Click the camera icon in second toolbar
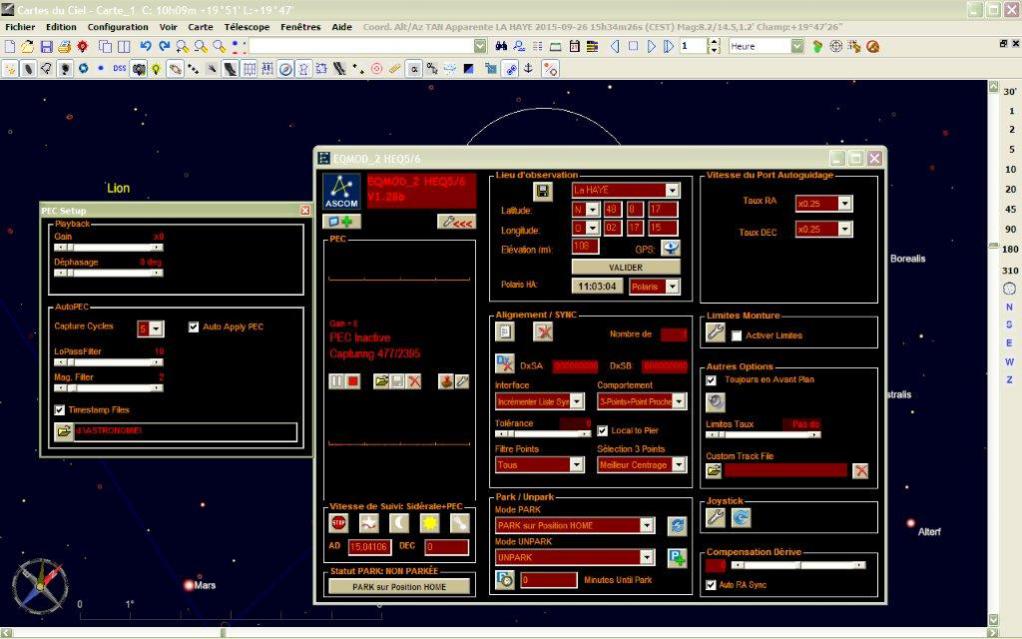 pyautogui.click(x=138, y=68)
